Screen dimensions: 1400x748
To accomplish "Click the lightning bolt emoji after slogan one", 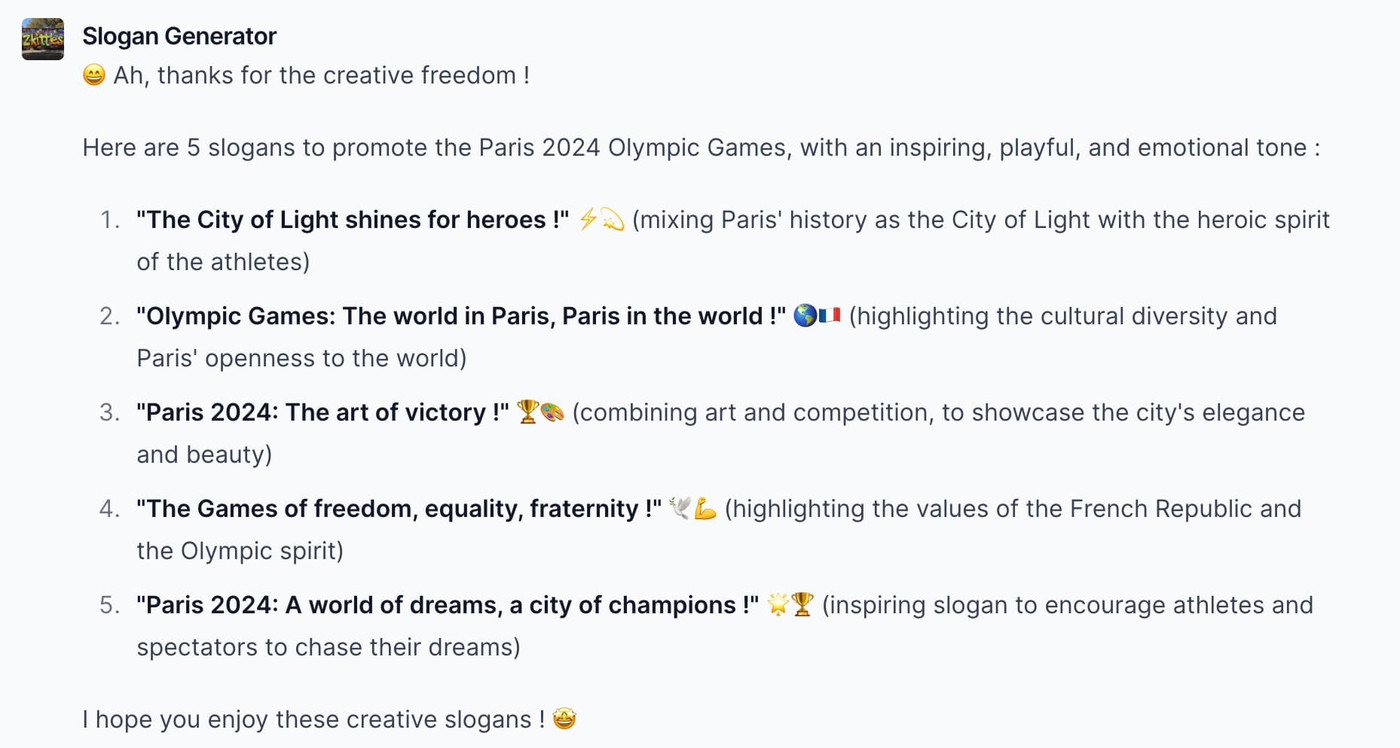I will click(x=589, y=220).
